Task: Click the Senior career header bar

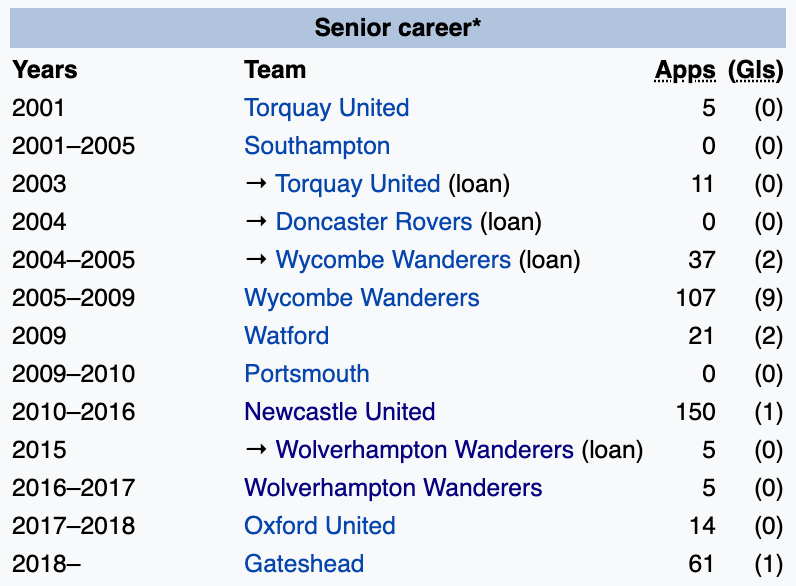Action: point(398,27)
